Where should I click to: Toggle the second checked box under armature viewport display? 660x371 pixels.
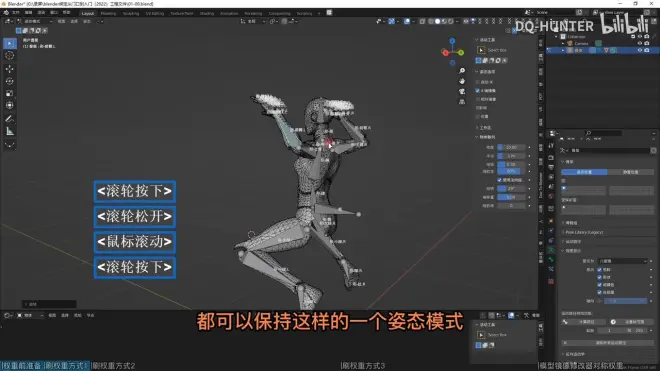pos(599,277)
